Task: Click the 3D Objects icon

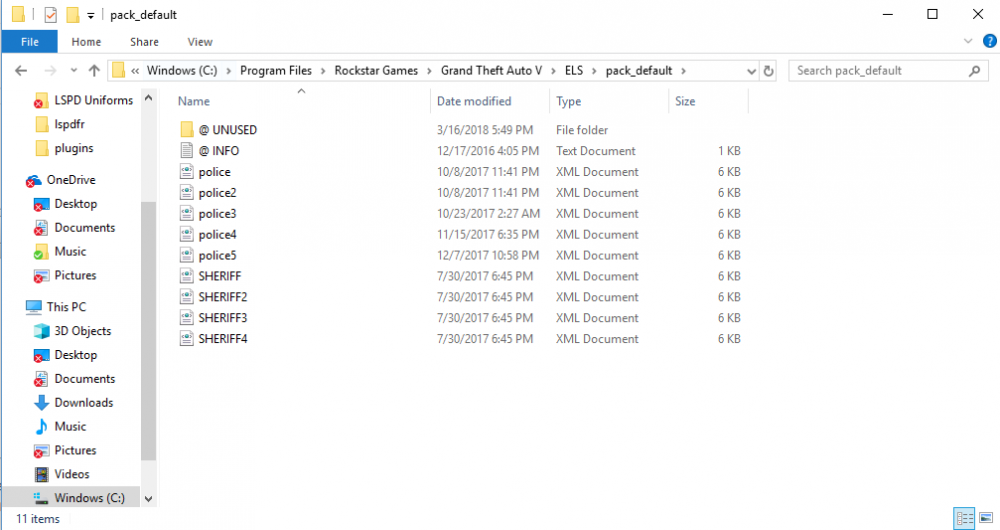Action: pyautogui.click(x=41, y=331)
